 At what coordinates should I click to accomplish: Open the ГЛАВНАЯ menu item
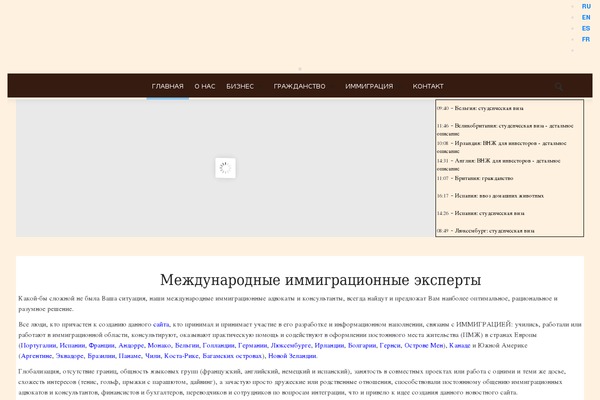coord(168,87)
